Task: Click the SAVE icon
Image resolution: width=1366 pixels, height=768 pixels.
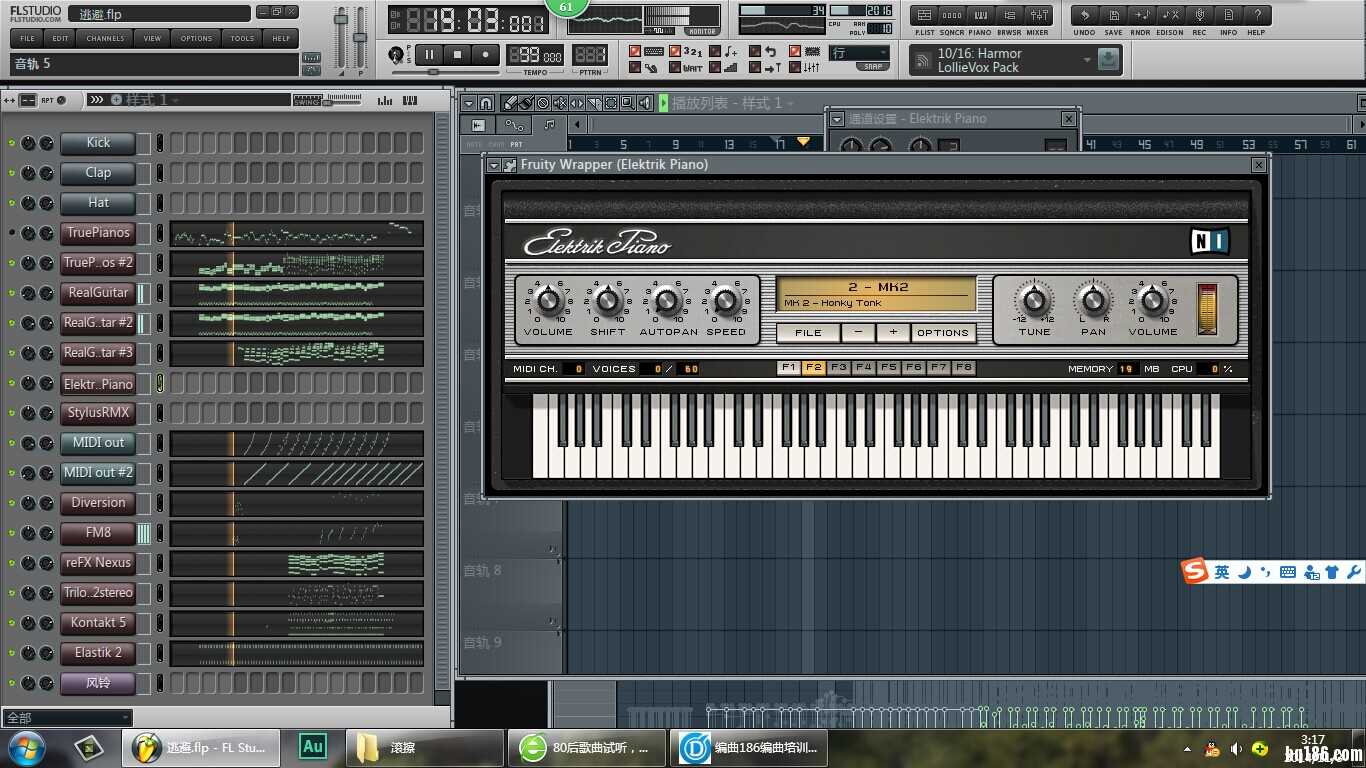Action: point(1114,15)
